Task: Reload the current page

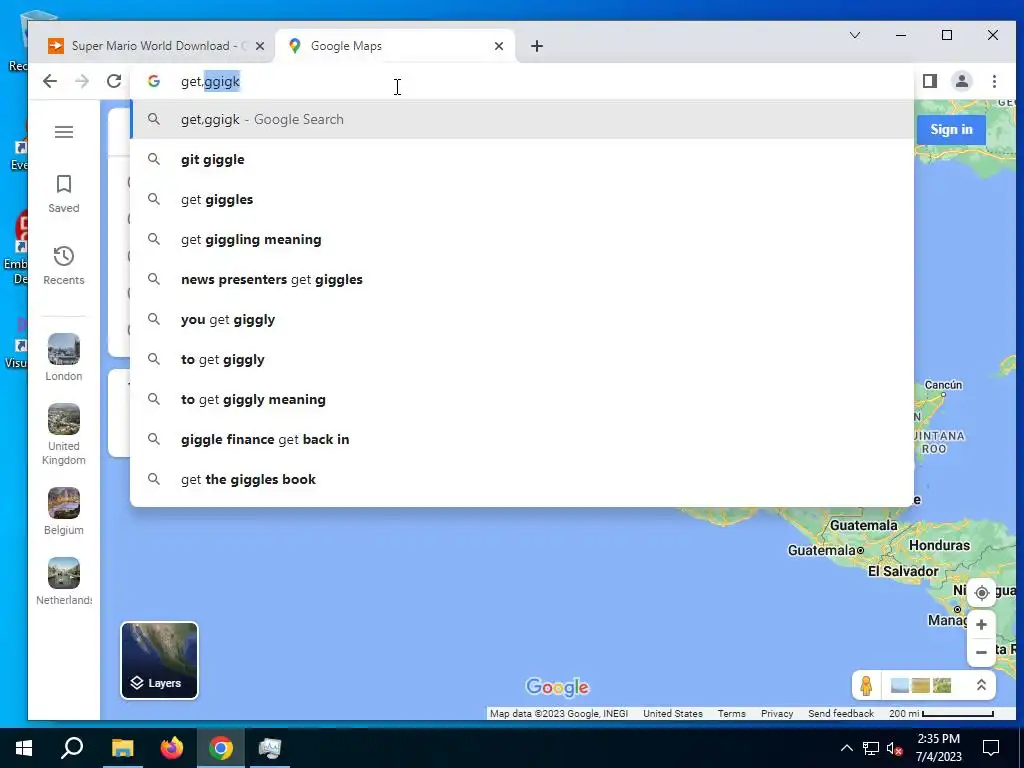Action: click(114, 81)
